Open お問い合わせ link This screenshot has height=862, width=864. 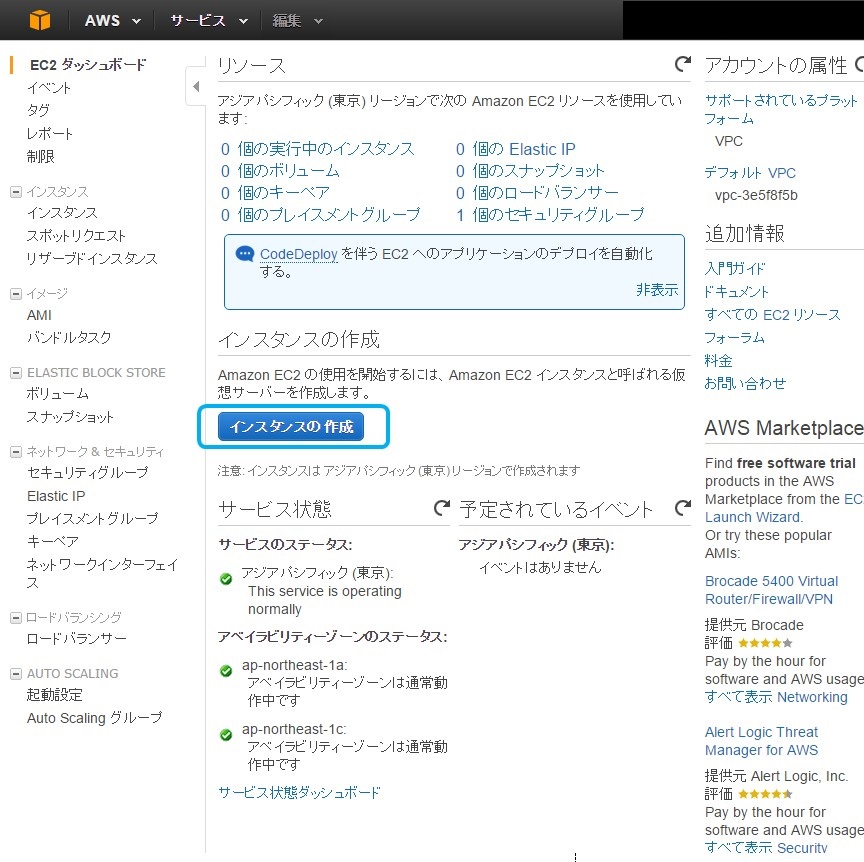[x=745, y=383]
